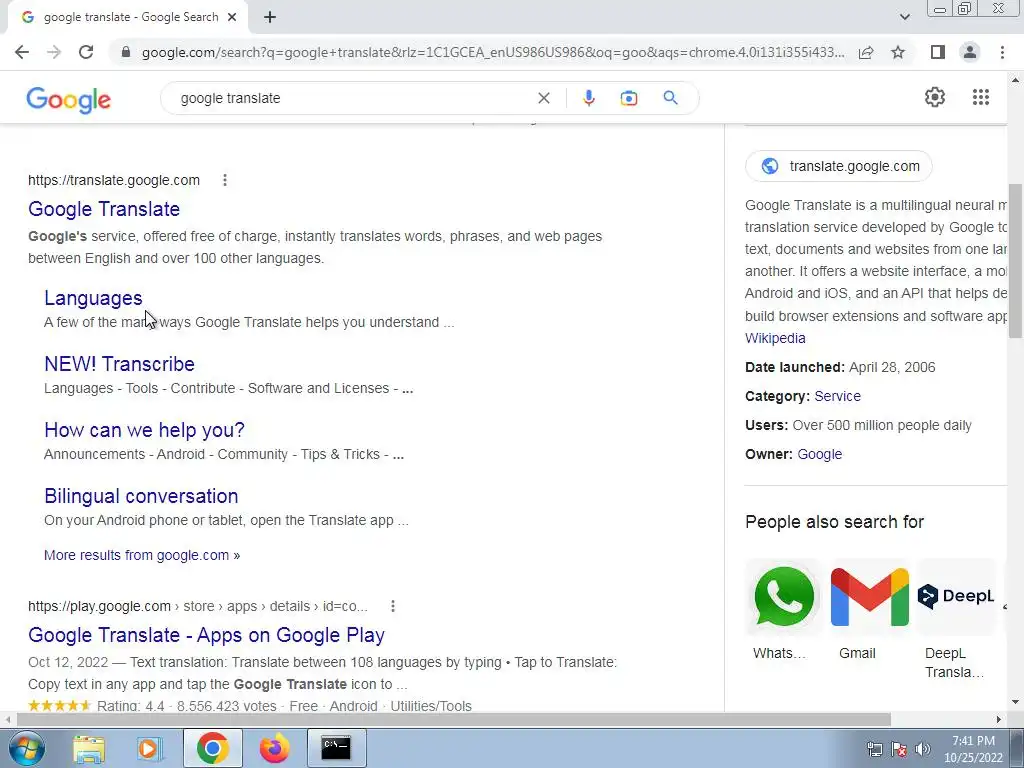This screenshot has height=768, width=1024.
Task: Click the Google logo
Action: point(69,100)
